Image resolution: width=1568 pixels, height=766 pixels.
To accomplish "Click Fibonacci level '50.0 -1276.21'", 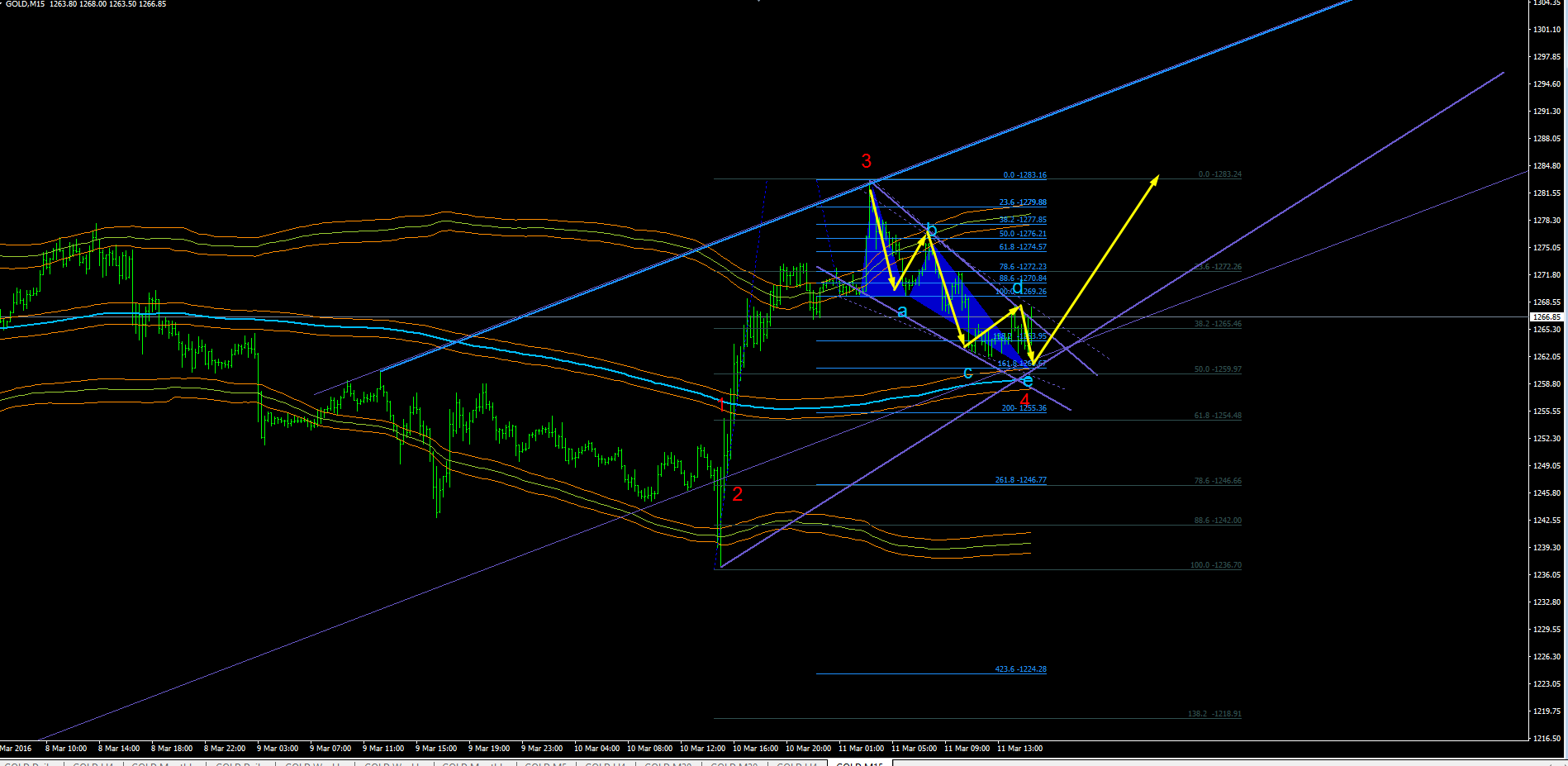I will click(x=1023, y=234).
